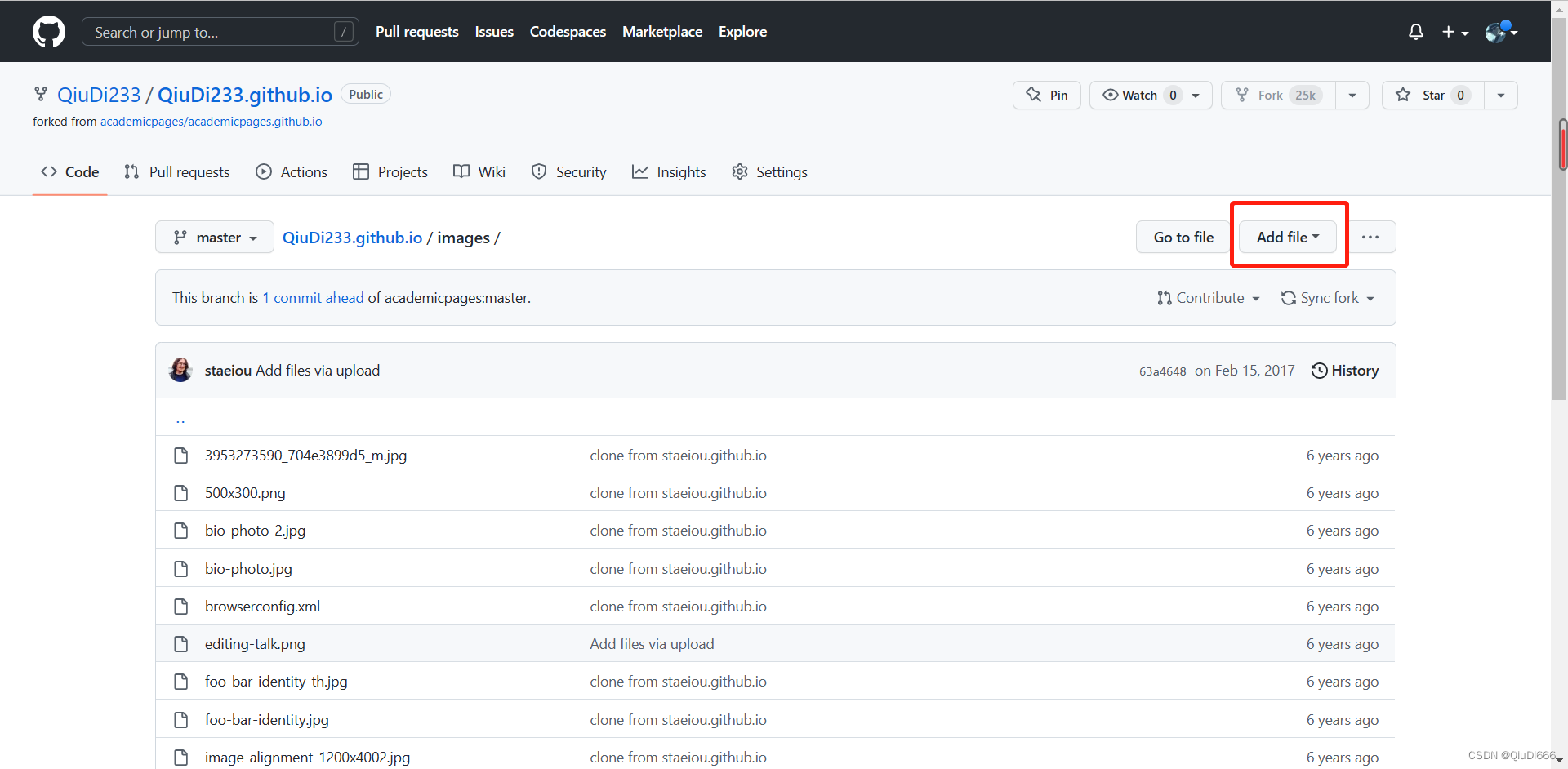Image resolution: width=1568 pixels, height=769 pixels.
Task: Switch to the Projects tab
Action: (390, 172)
